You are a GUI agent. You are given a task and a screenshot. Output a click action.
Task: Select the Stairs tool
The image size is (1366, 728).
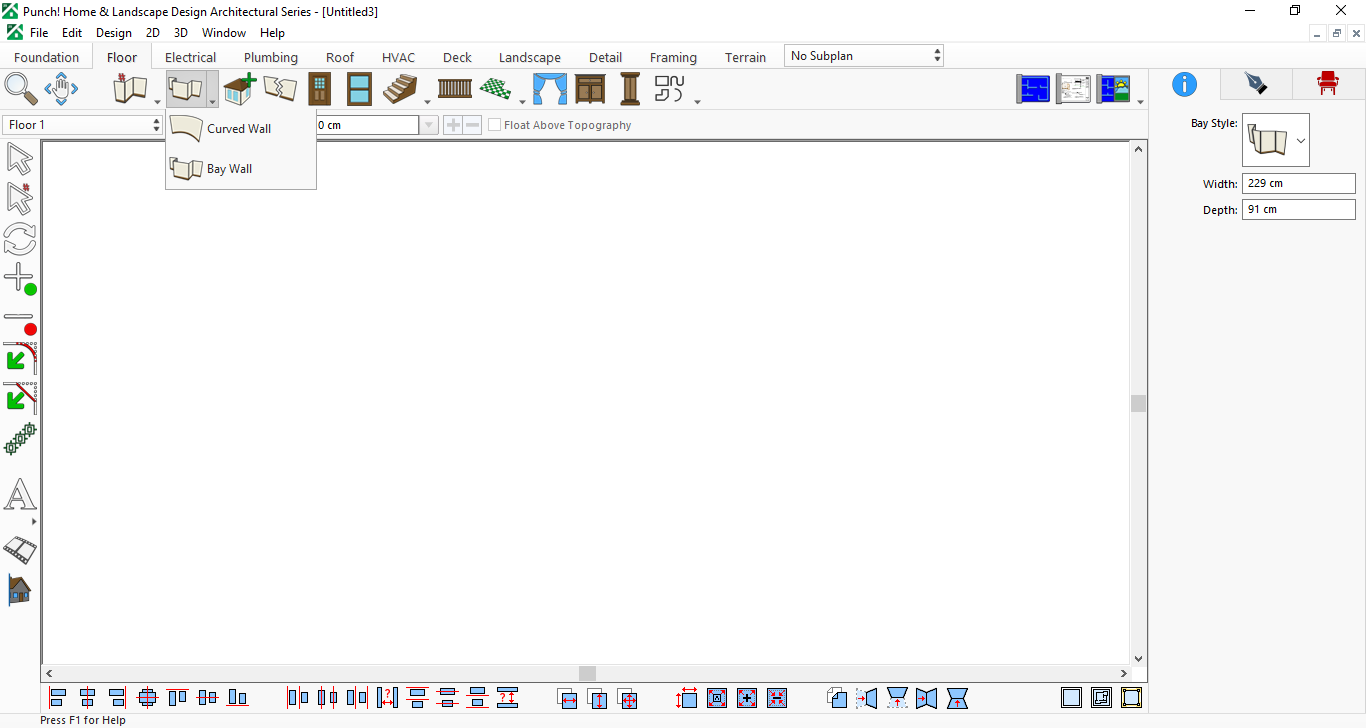(x=400, y=89)
